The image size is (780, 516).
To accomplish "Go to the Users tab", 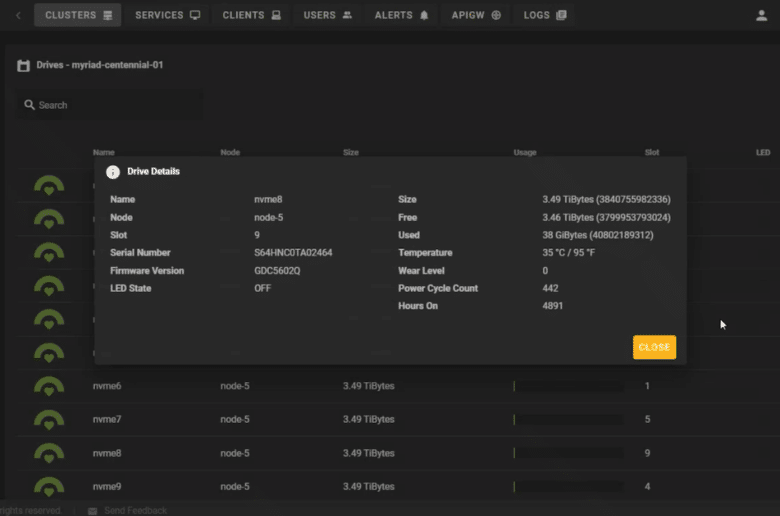I will (327, 15).
